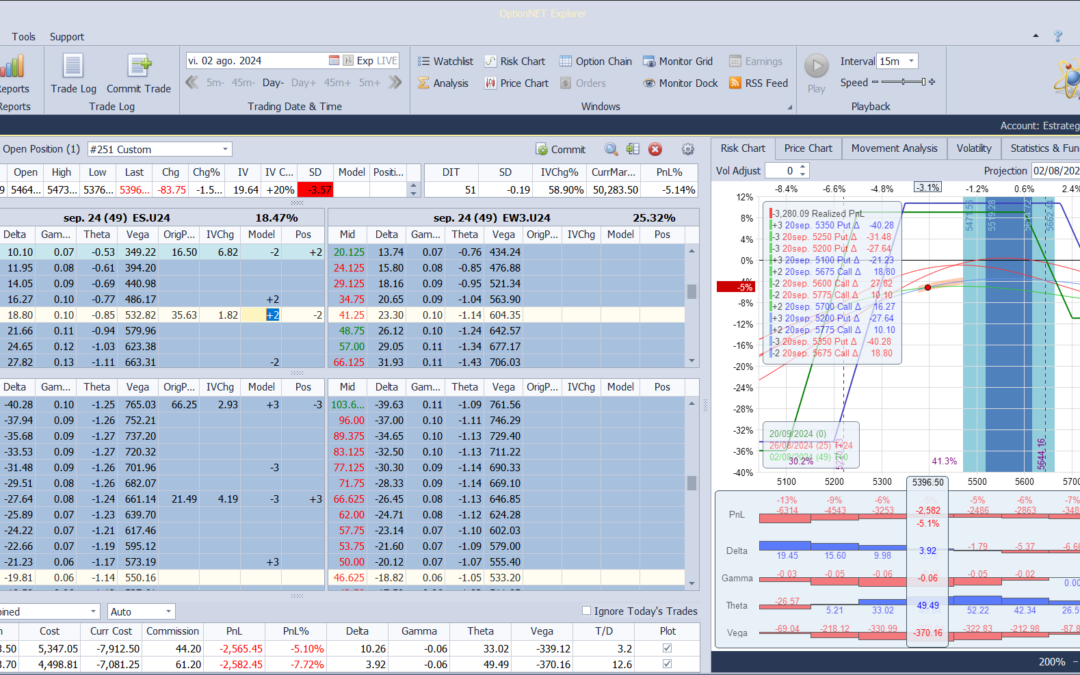Image resolution: width=1080 pixels, height=675 pixels.
Task: Decrease Vol Adjust with the down arrow
Action: [x=802, y=174]
